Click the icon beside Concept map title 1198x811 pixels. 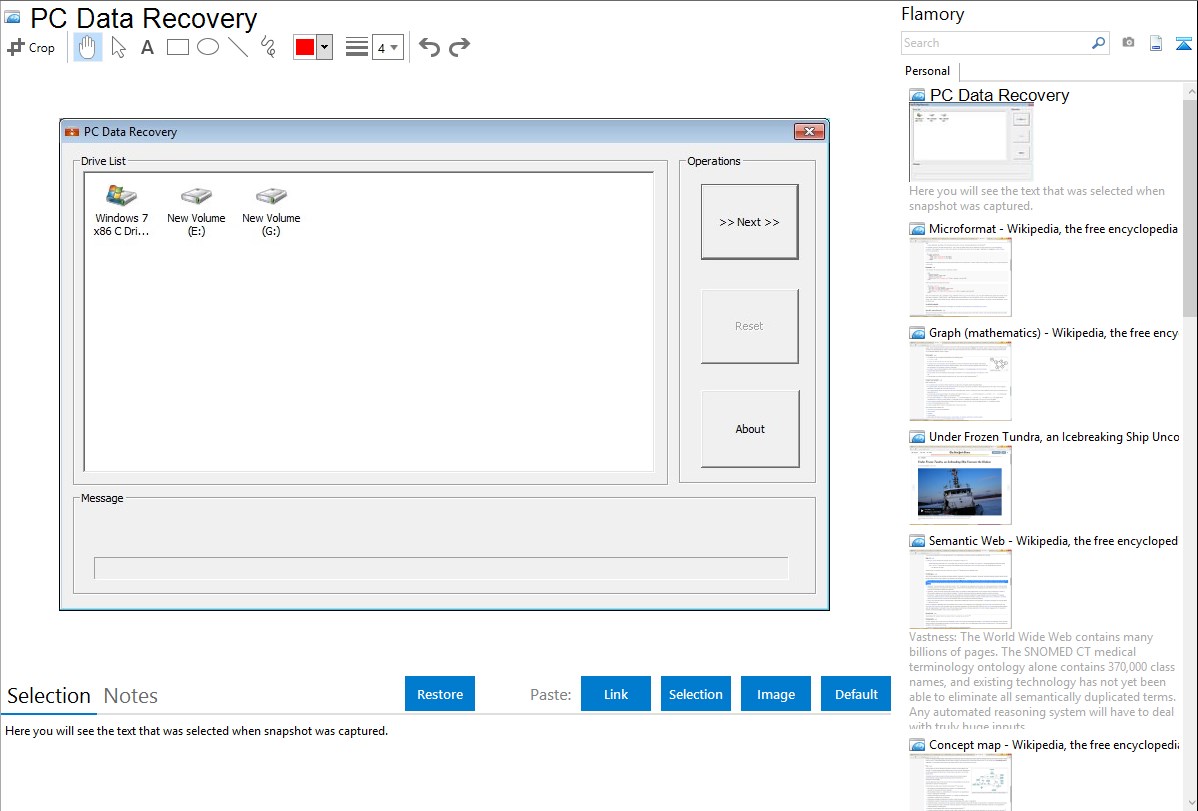point(918,745)
